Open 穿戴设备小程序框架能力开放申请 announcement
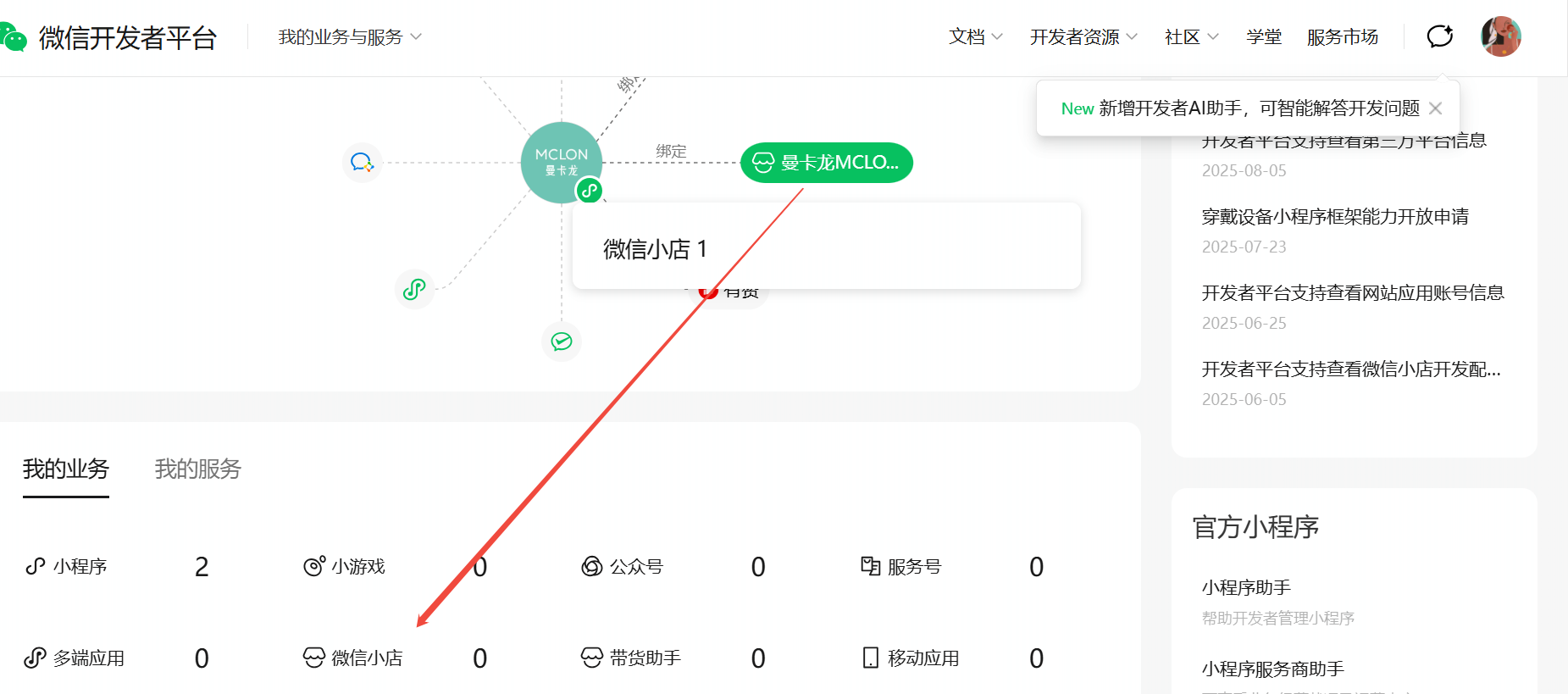This screenshot has width=1568, height=694. pyautogui.click(x=1335, y=217)
